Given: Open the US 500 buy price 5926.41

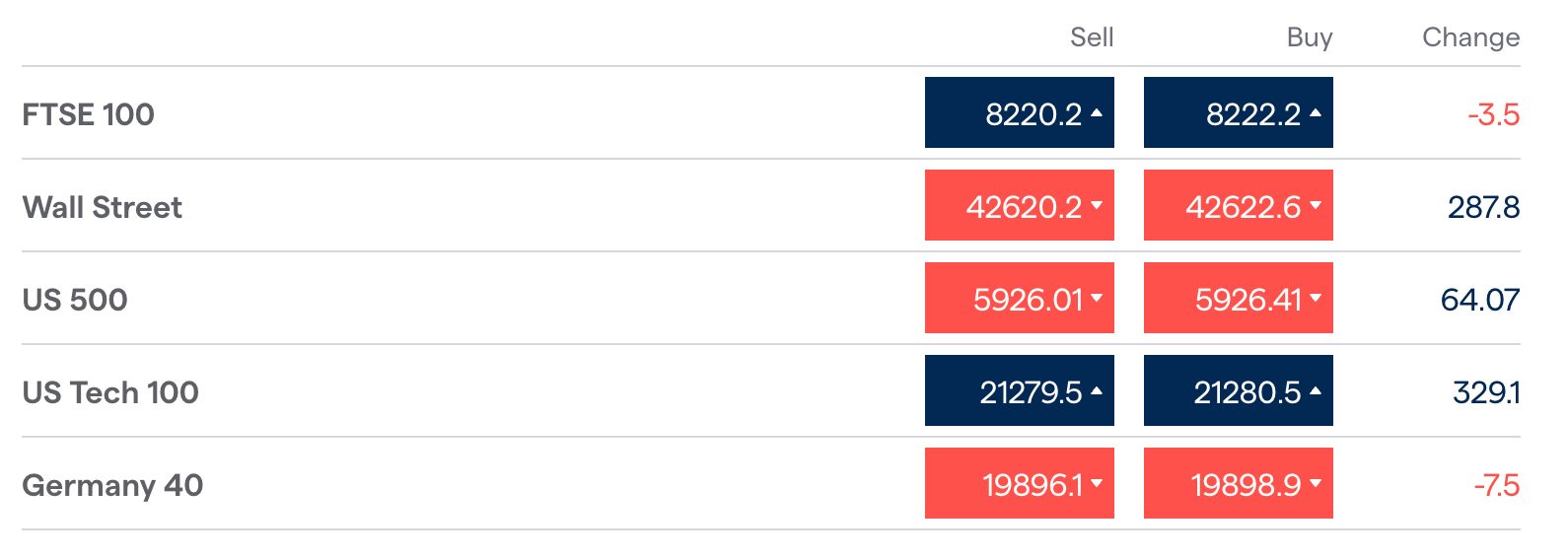Looking at the screenshot, I should pos(1239,298).
